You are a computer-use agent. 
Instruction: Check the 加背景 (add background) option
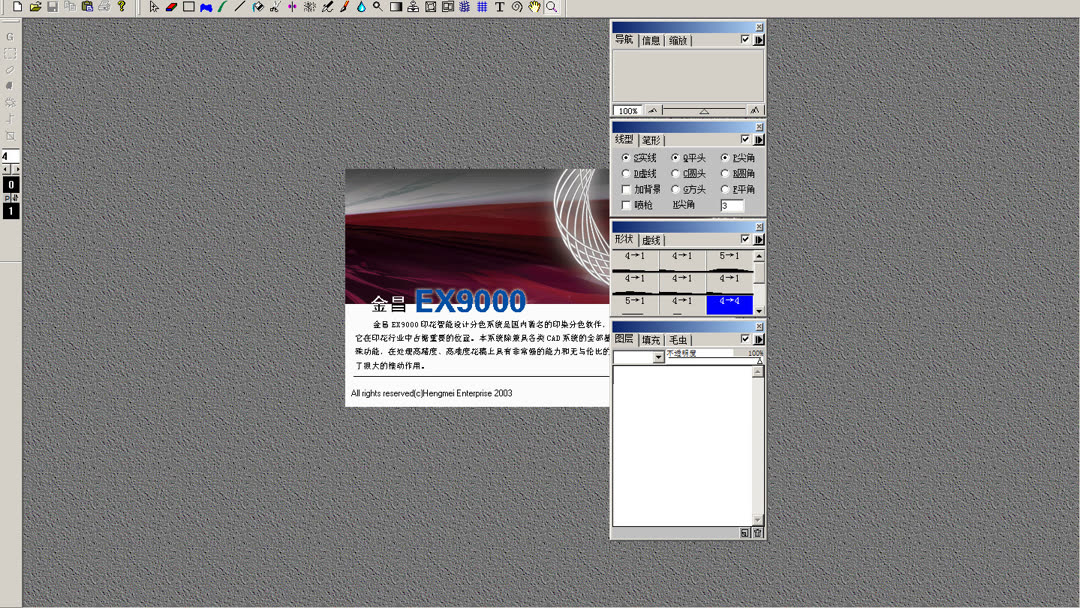point(626,189)
